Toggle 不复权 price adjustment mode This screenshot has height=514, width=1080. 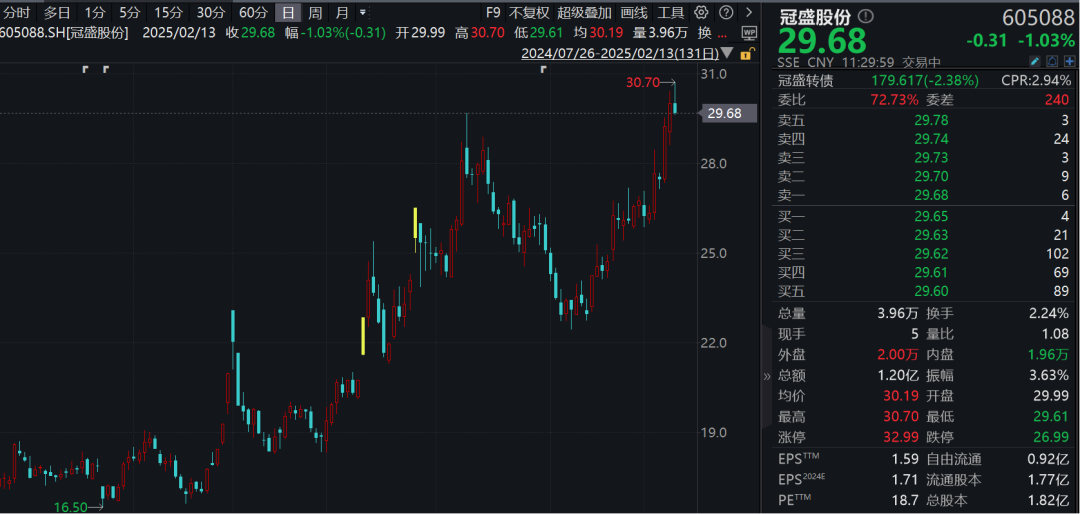point(529,13)
